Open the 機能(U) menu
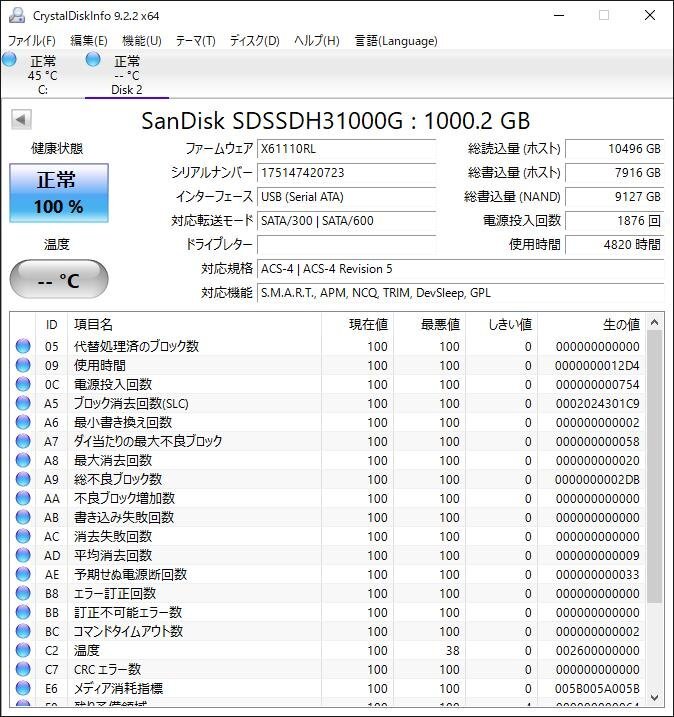The width and height of the screenshot is (674, 717). click(x=142, y=41)
